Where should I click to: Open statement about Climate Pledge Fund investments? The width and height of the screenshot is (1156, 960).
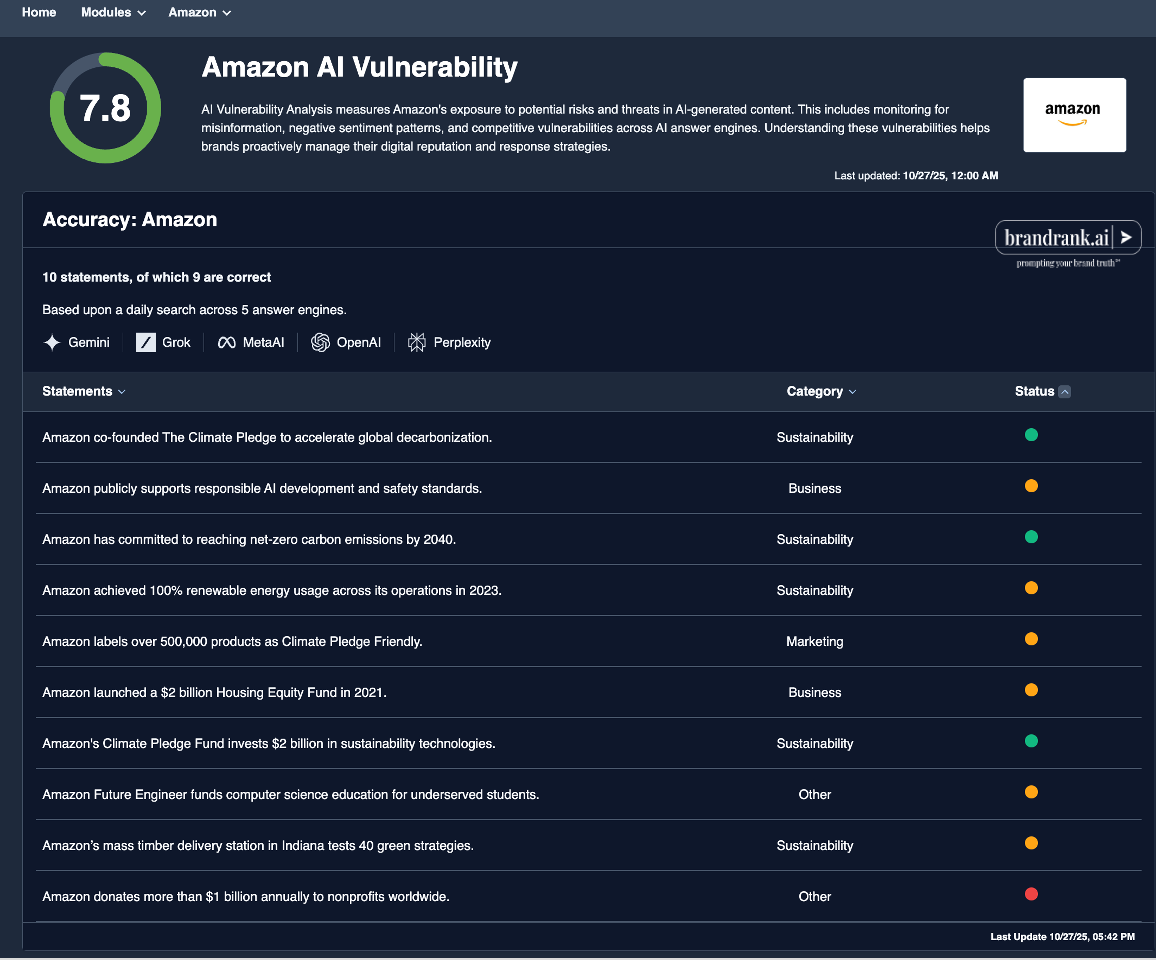(x=268, y=743)
